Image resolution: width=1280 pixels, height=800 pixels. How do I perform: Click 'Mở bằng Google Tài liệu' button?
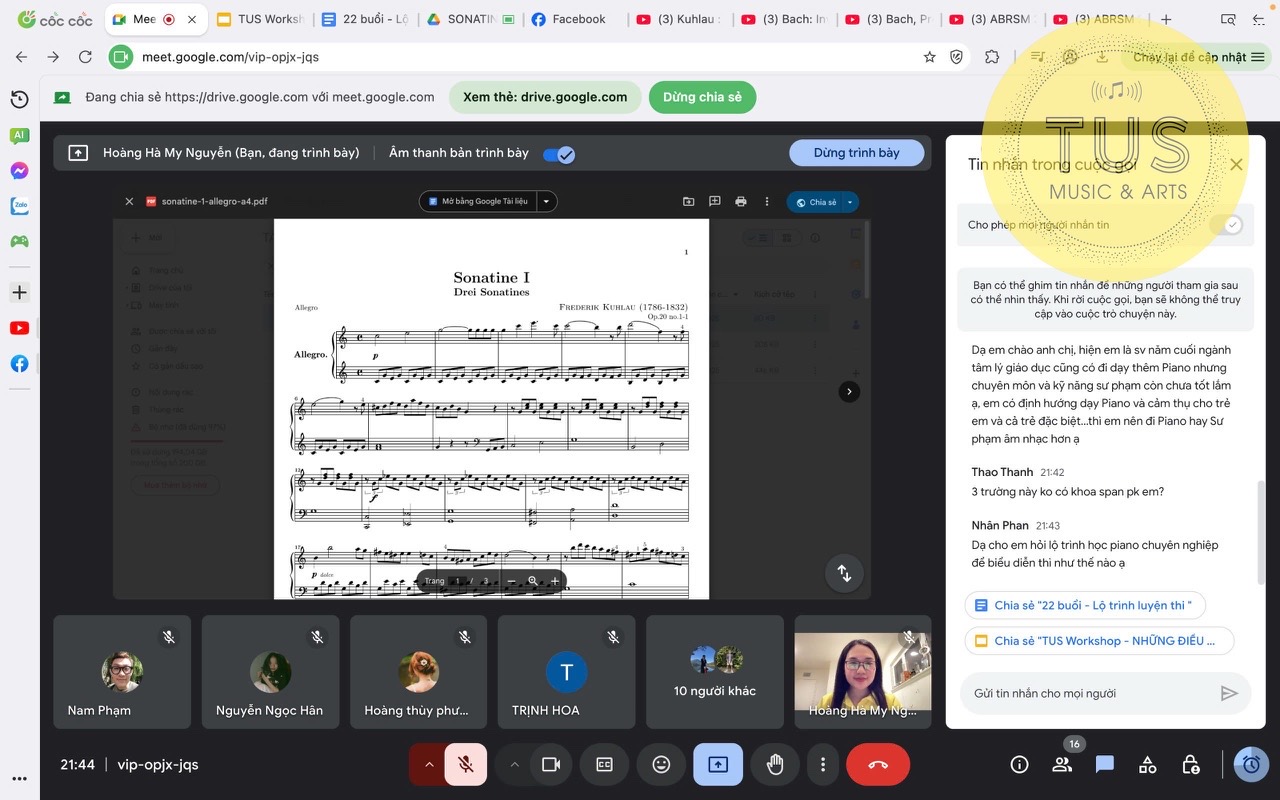click(478, 201)
